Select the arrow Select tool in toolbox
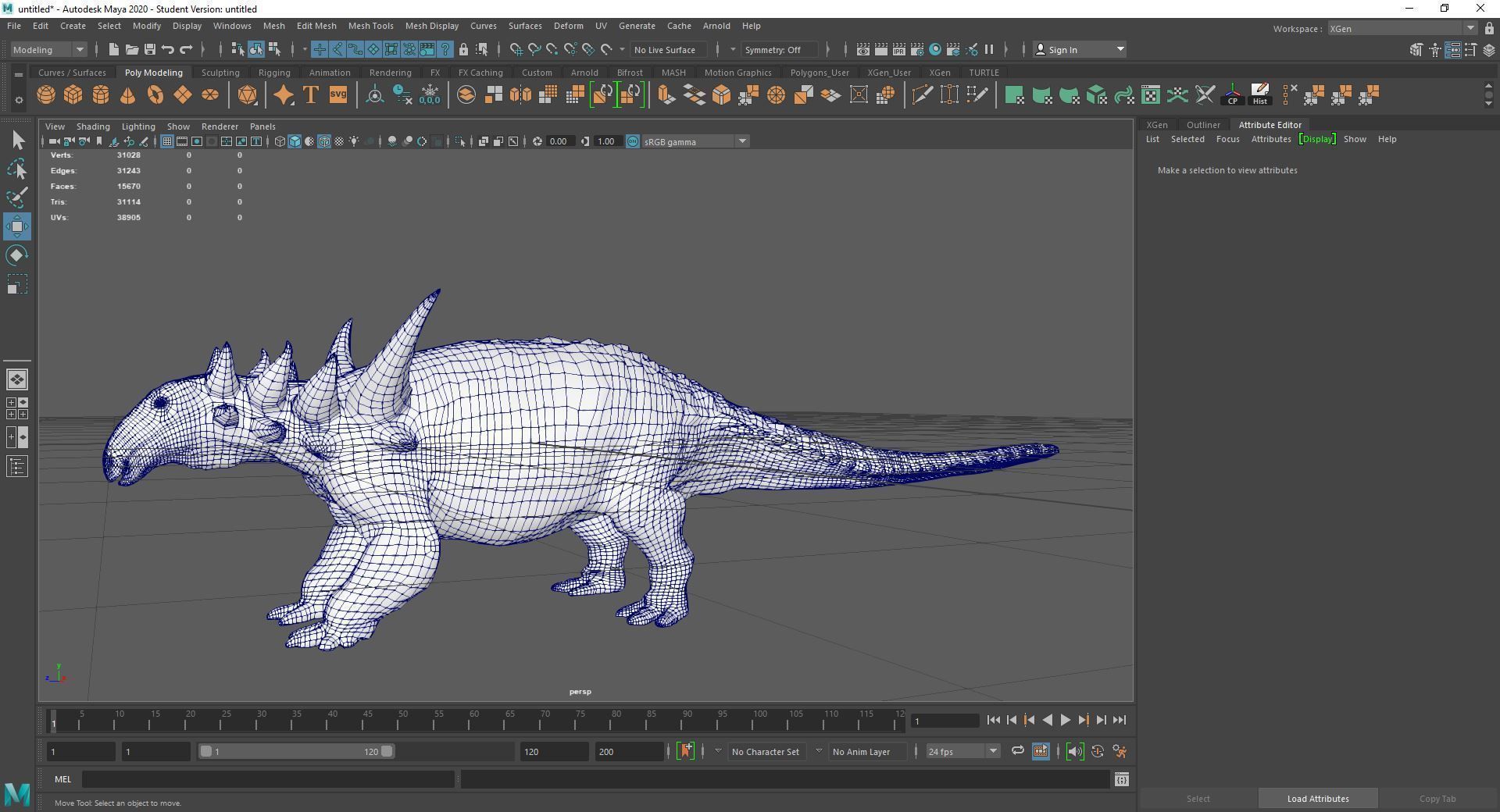 coord(17,140)
